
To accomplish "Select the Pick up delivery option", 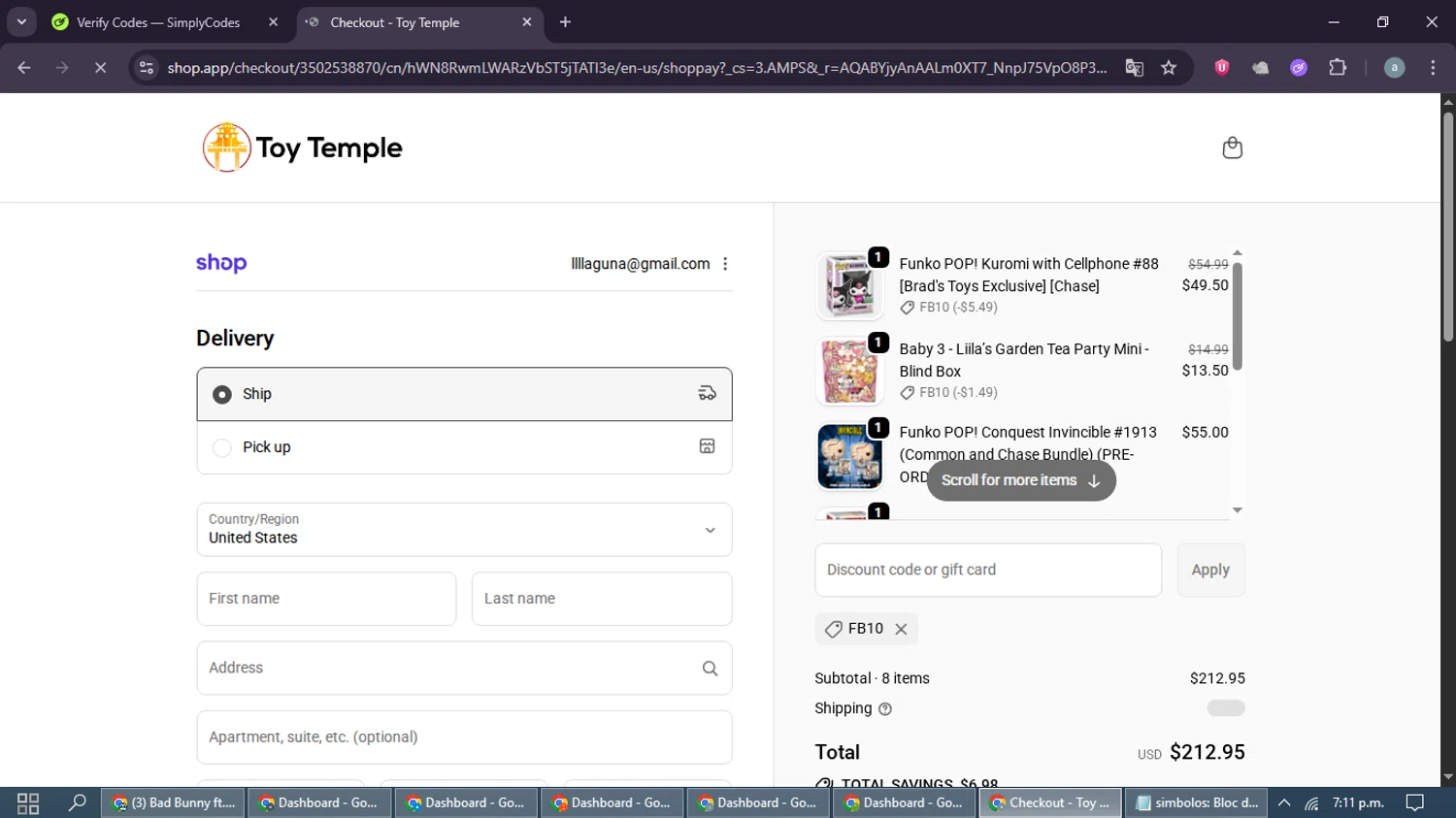I will click(x=464, y=447).
